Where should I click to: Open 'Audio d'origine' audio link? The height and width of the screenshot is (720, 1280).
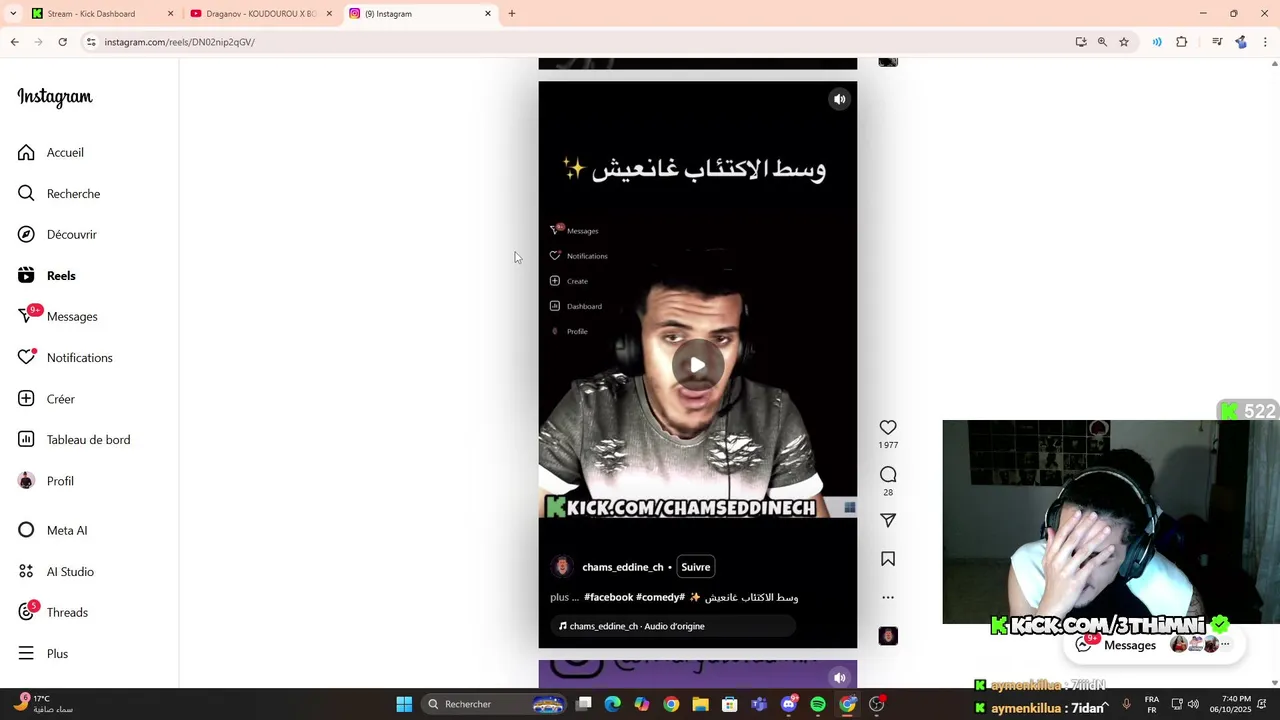click(x=674, y=626)
